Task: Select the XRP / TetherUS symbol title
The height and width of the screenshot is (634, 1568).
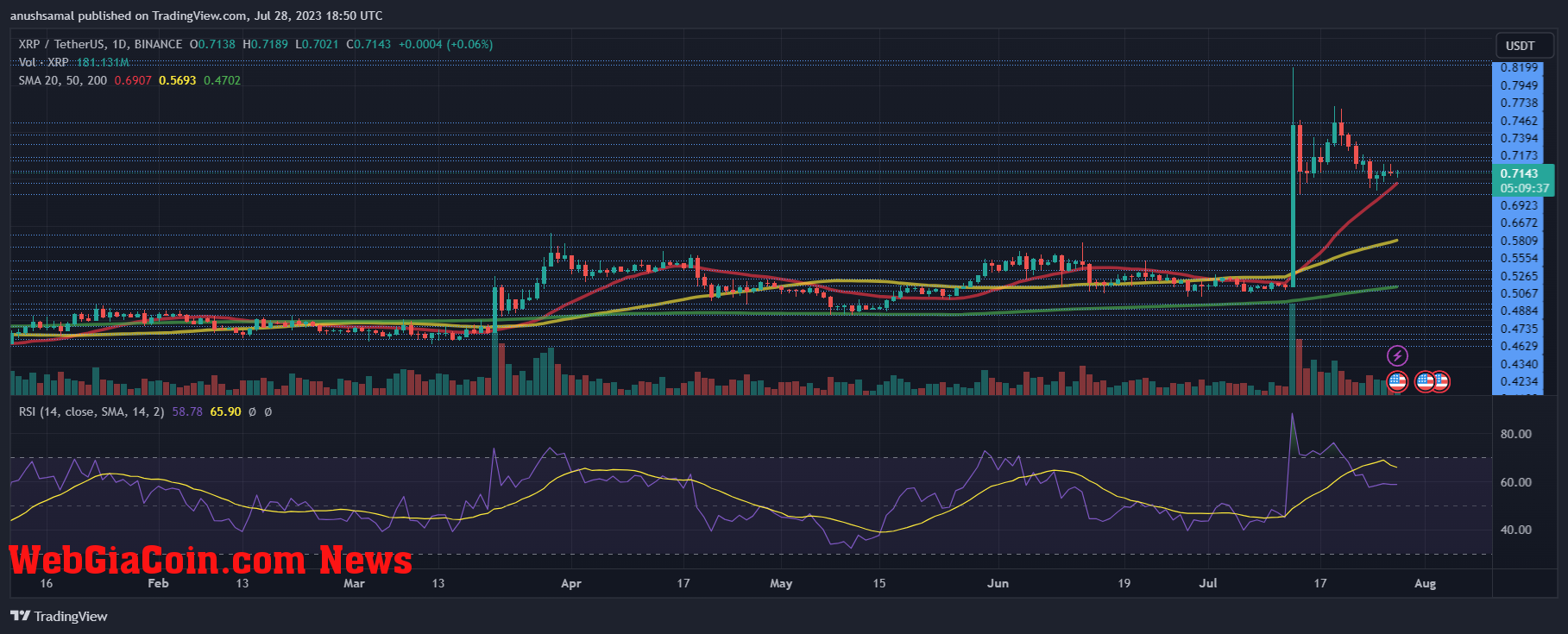Action: coord(61,44)
